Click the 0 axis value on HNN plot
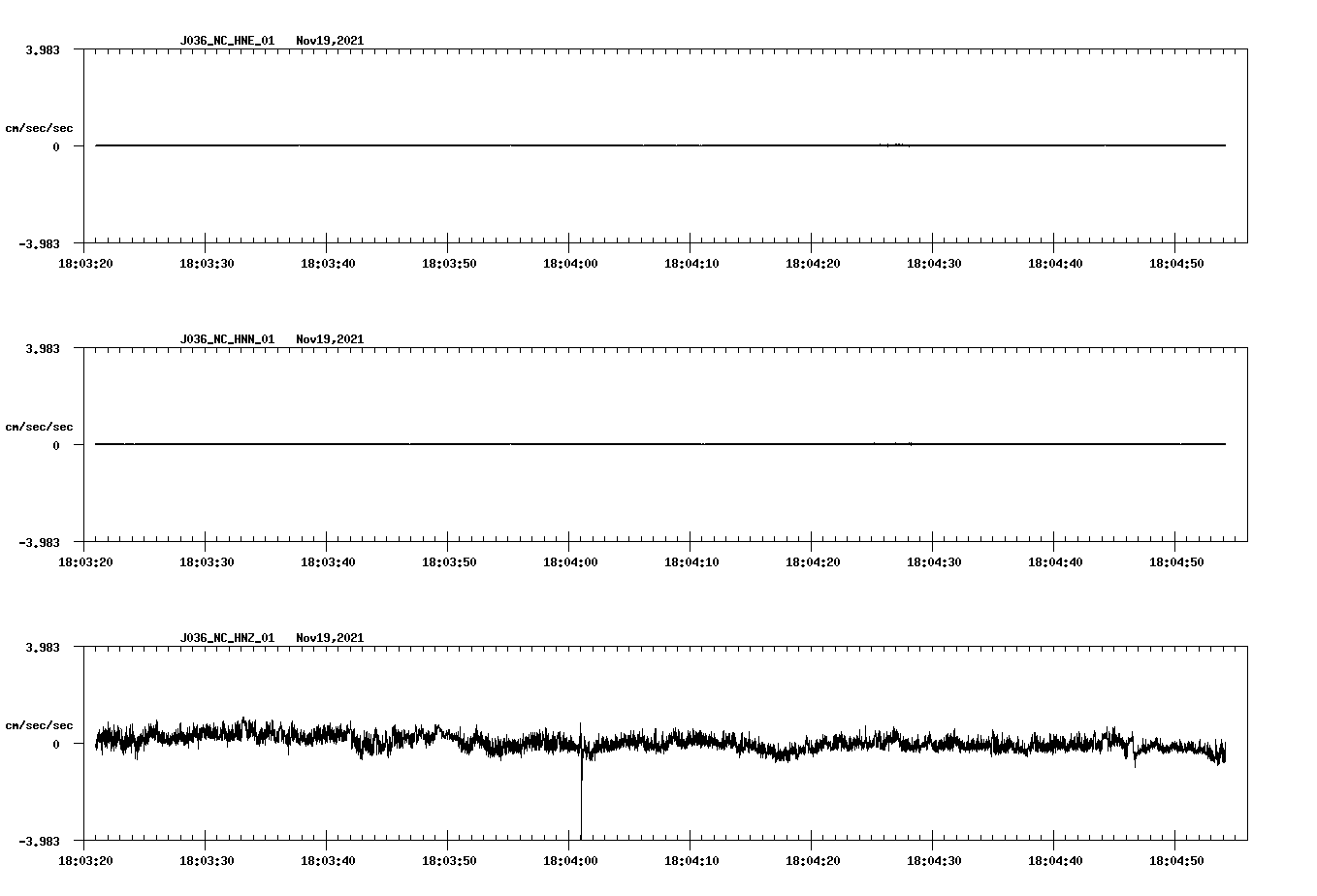 [56, 445]
